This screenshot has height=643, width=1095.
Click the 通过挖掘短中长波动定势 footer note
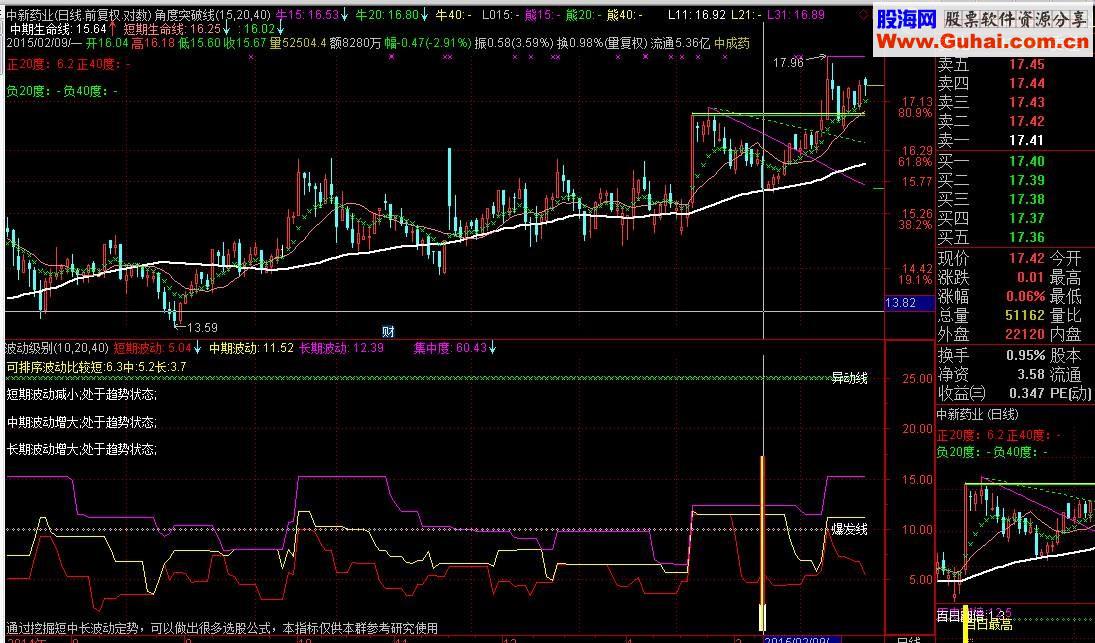(222, 628)
